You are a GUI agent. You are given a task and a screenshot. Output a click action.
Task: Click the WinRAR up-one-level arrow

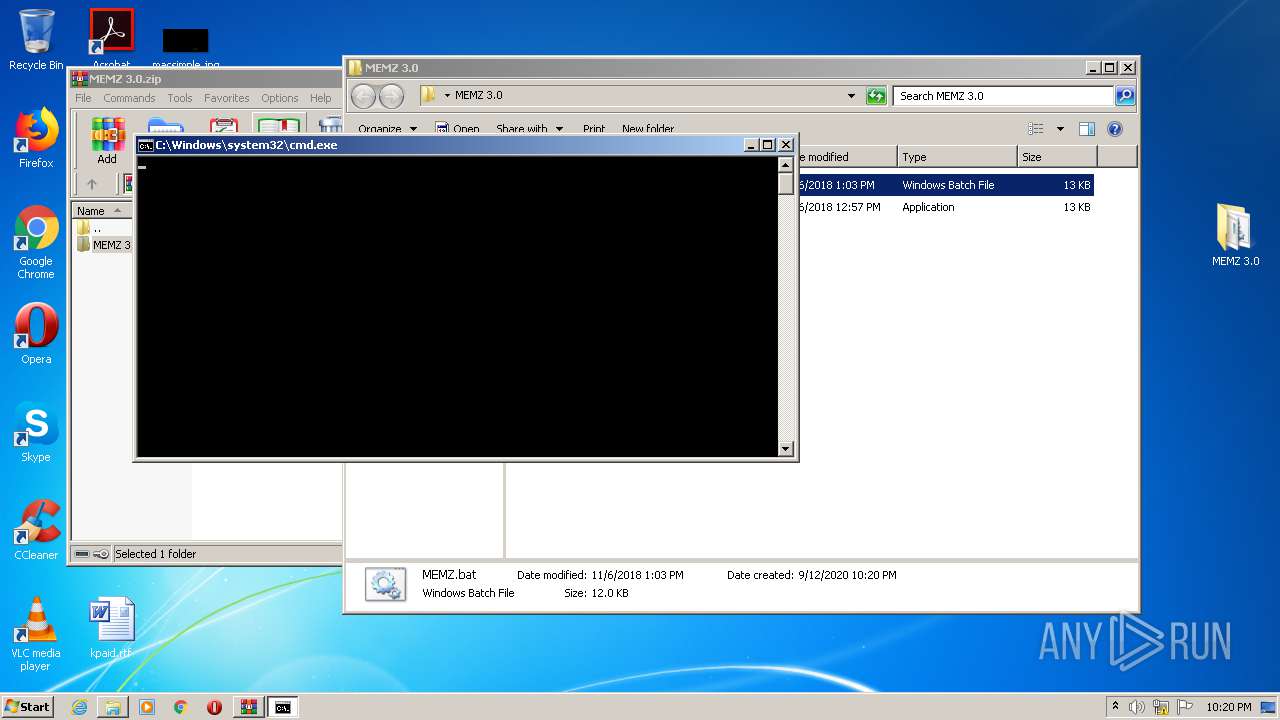pyautogui.click(x=92, y=184)
